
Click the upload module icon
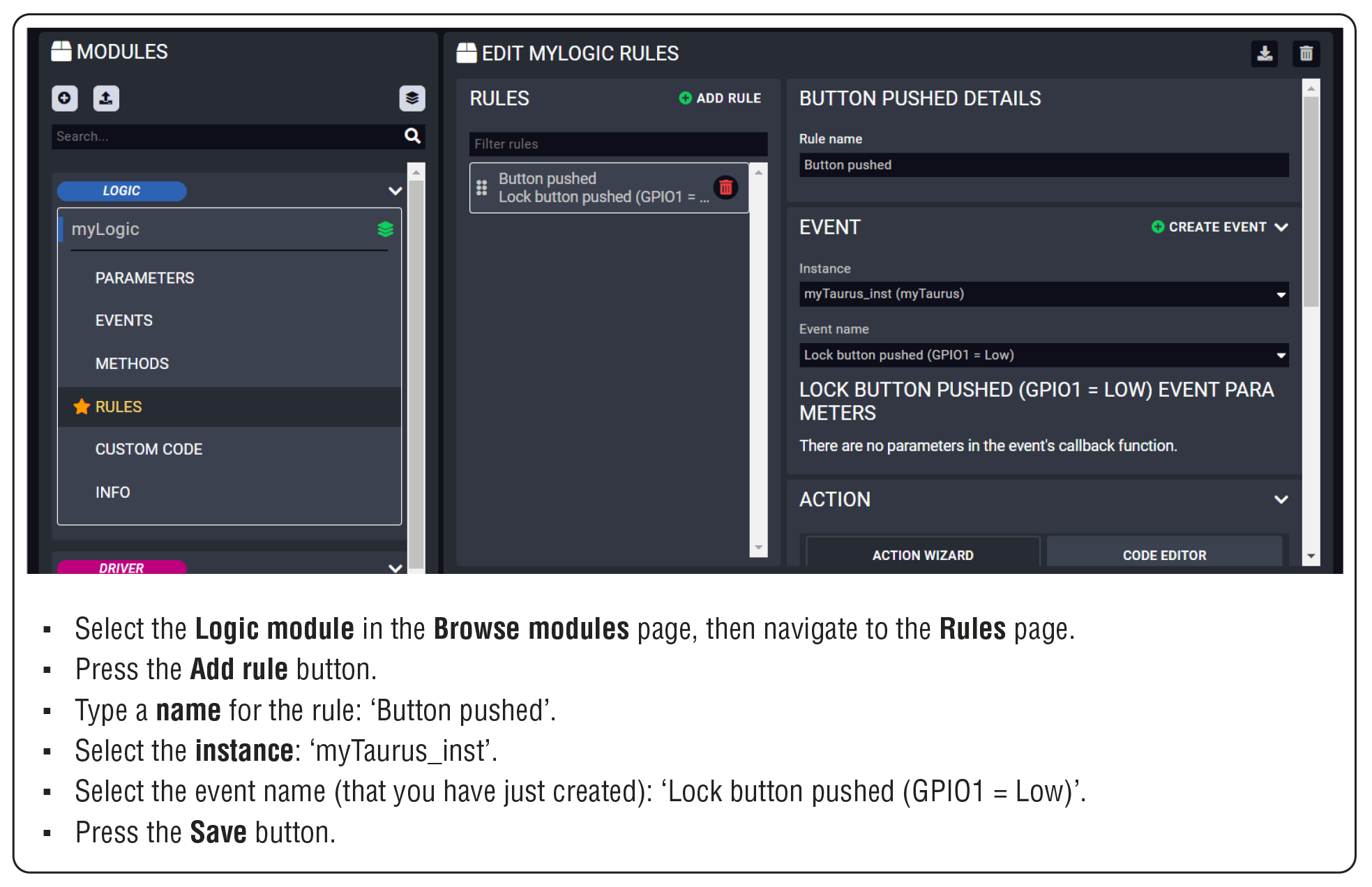pyautogui.click(x=106, y=98)
